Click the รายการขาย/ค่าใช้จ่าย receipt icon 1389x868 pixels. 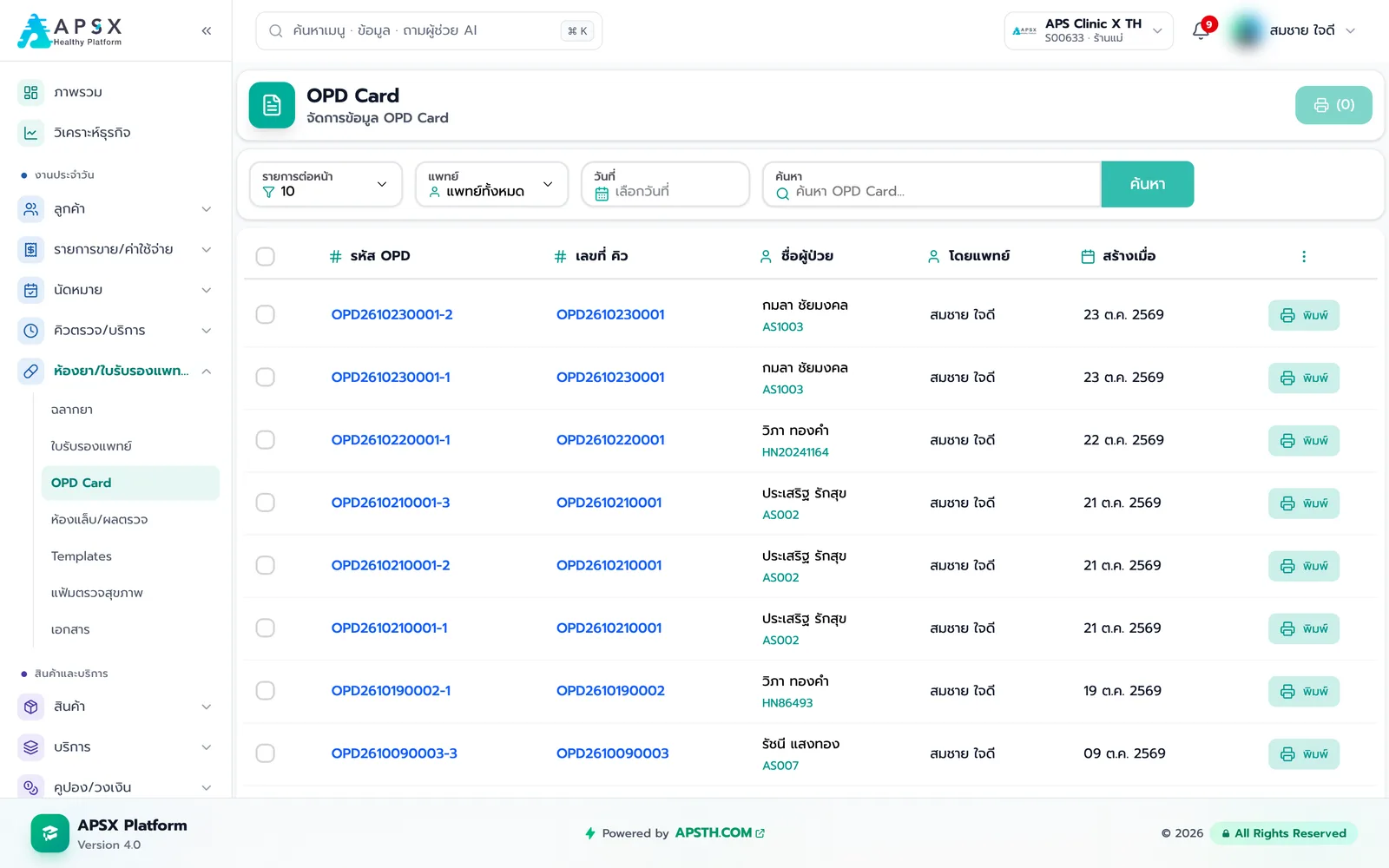coord(31,250)
